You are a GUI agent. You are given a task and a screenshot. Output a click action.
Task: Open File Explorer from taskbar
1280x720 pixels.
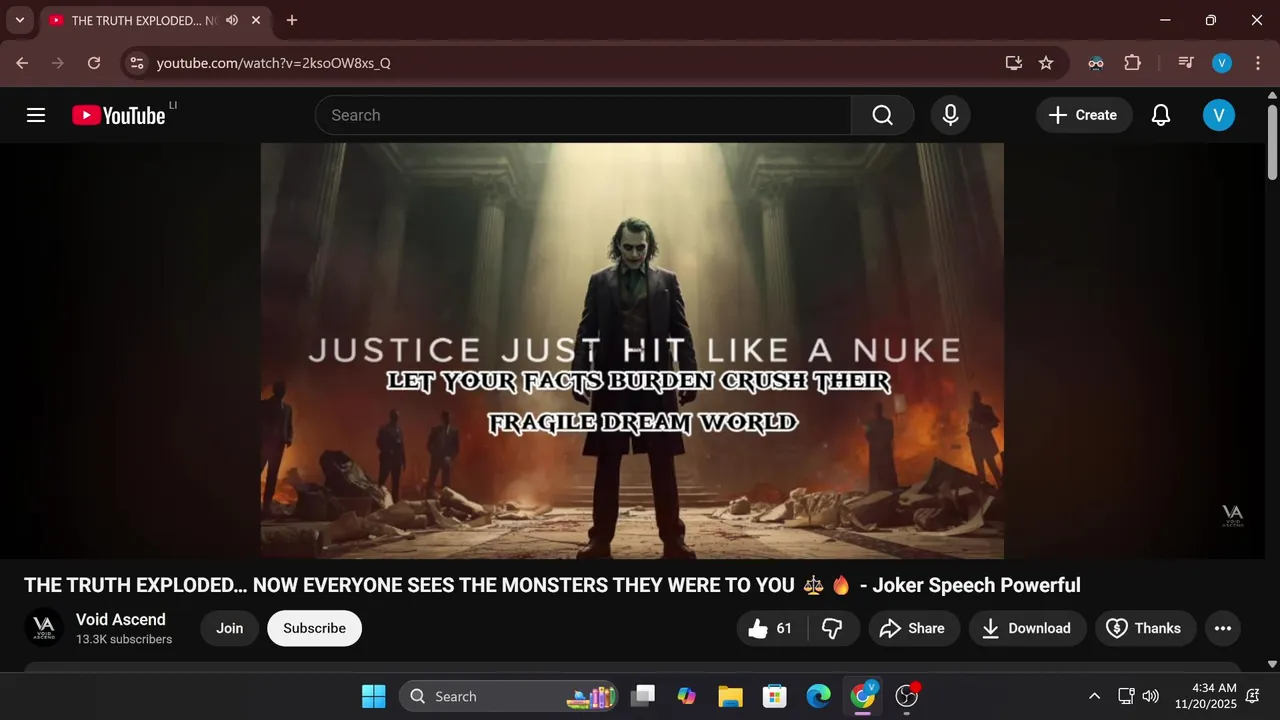click(731, 696)
